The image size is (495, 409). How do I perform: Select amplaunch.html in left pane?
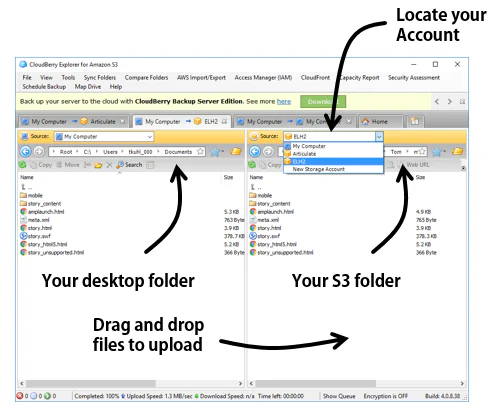click(42, 212)
